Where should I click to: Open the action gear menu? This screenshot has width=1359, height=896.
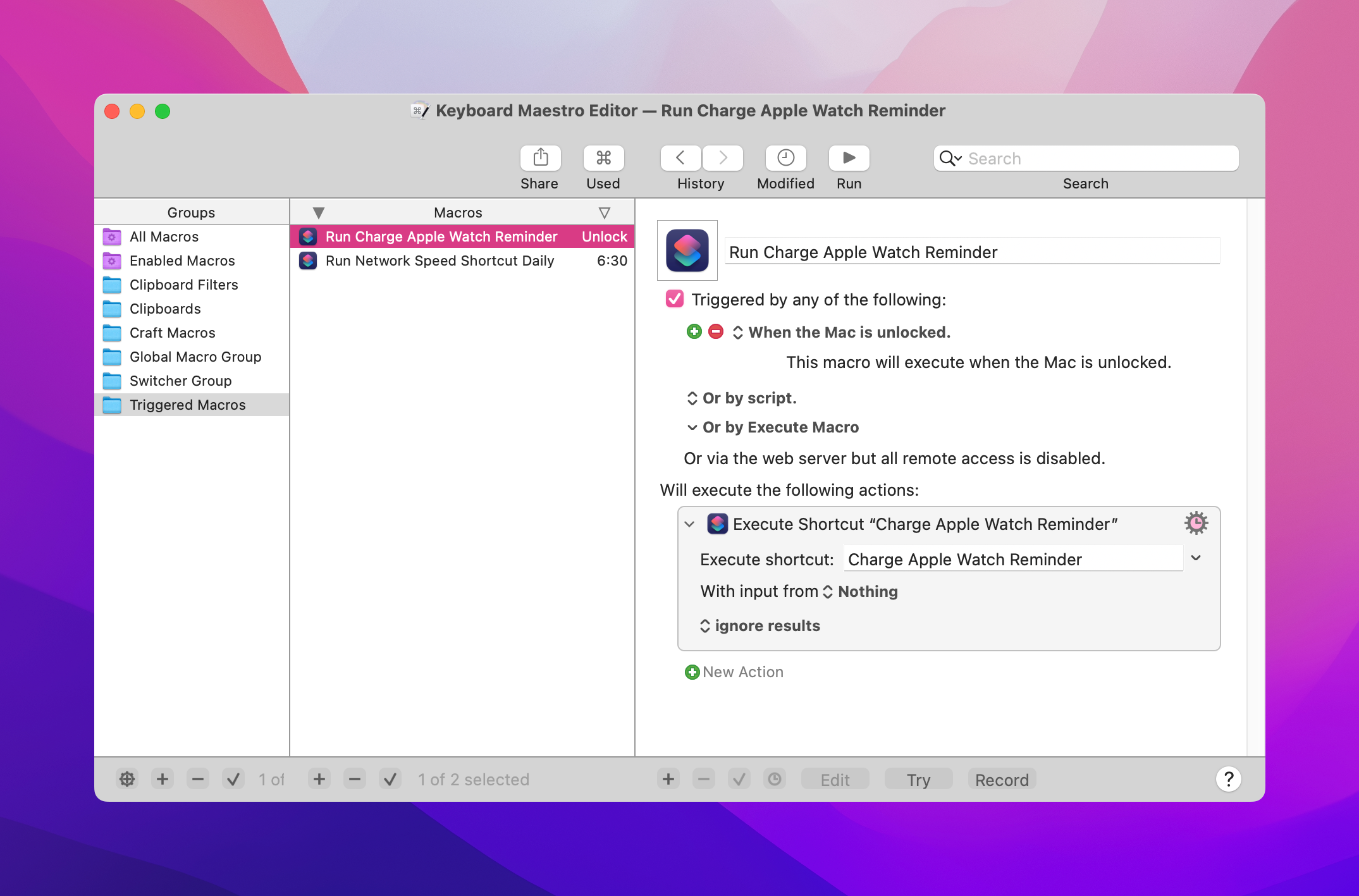coord(1196,523)
